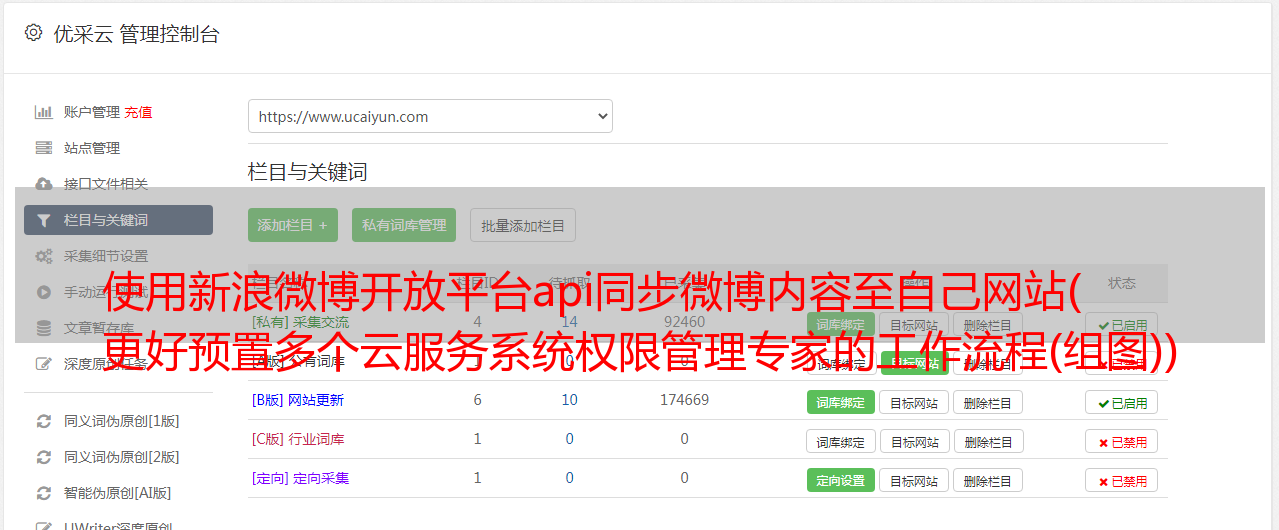Screen dimensions: 1279x530
Task: Select 栏目与关键词 in the sidebar
Action: [118, 220]
